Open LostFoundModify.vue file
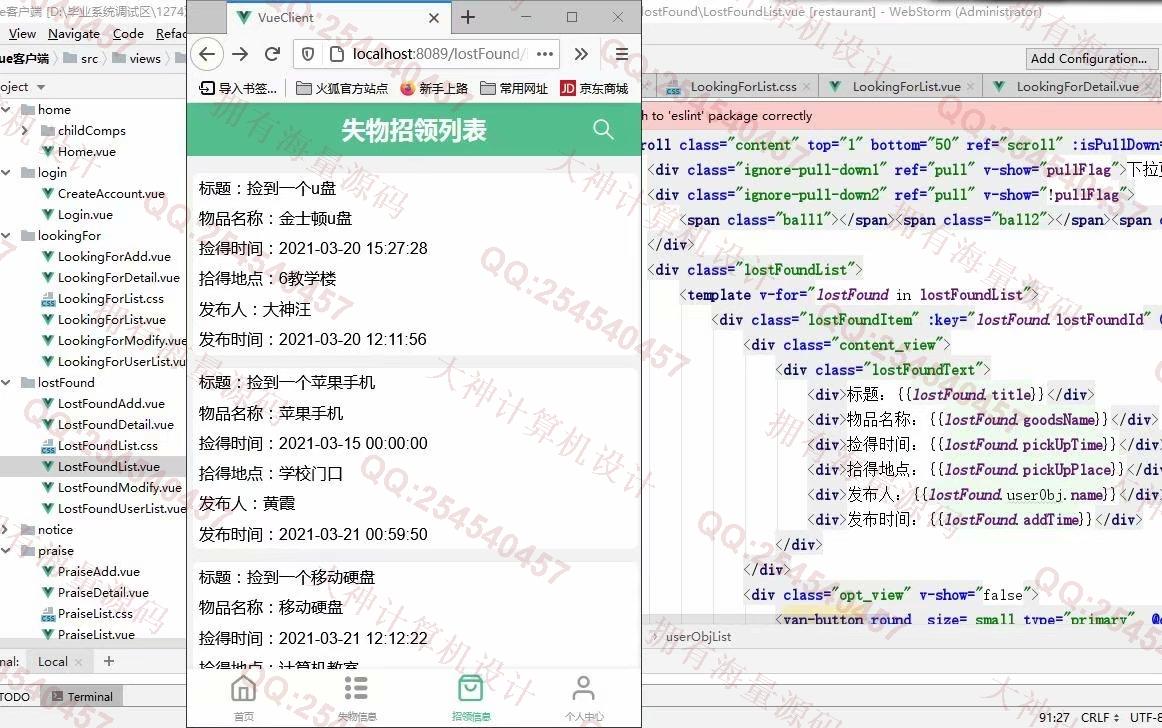This screenshot has height=728, width=1162. [x=119, y=488]
